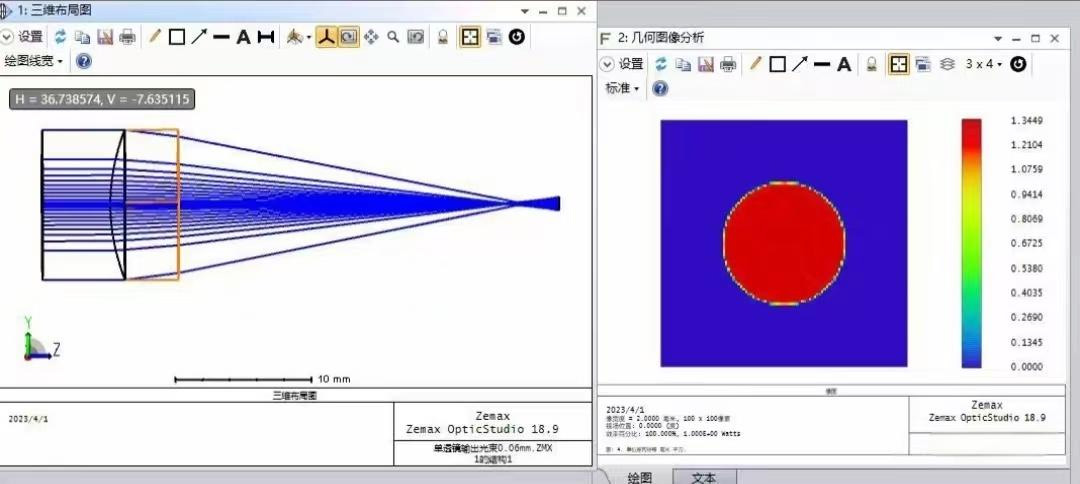Viewport: 1080px width, 484px height.
Task: Save the 3D layout window graphic
Action: tap(105, 37)
